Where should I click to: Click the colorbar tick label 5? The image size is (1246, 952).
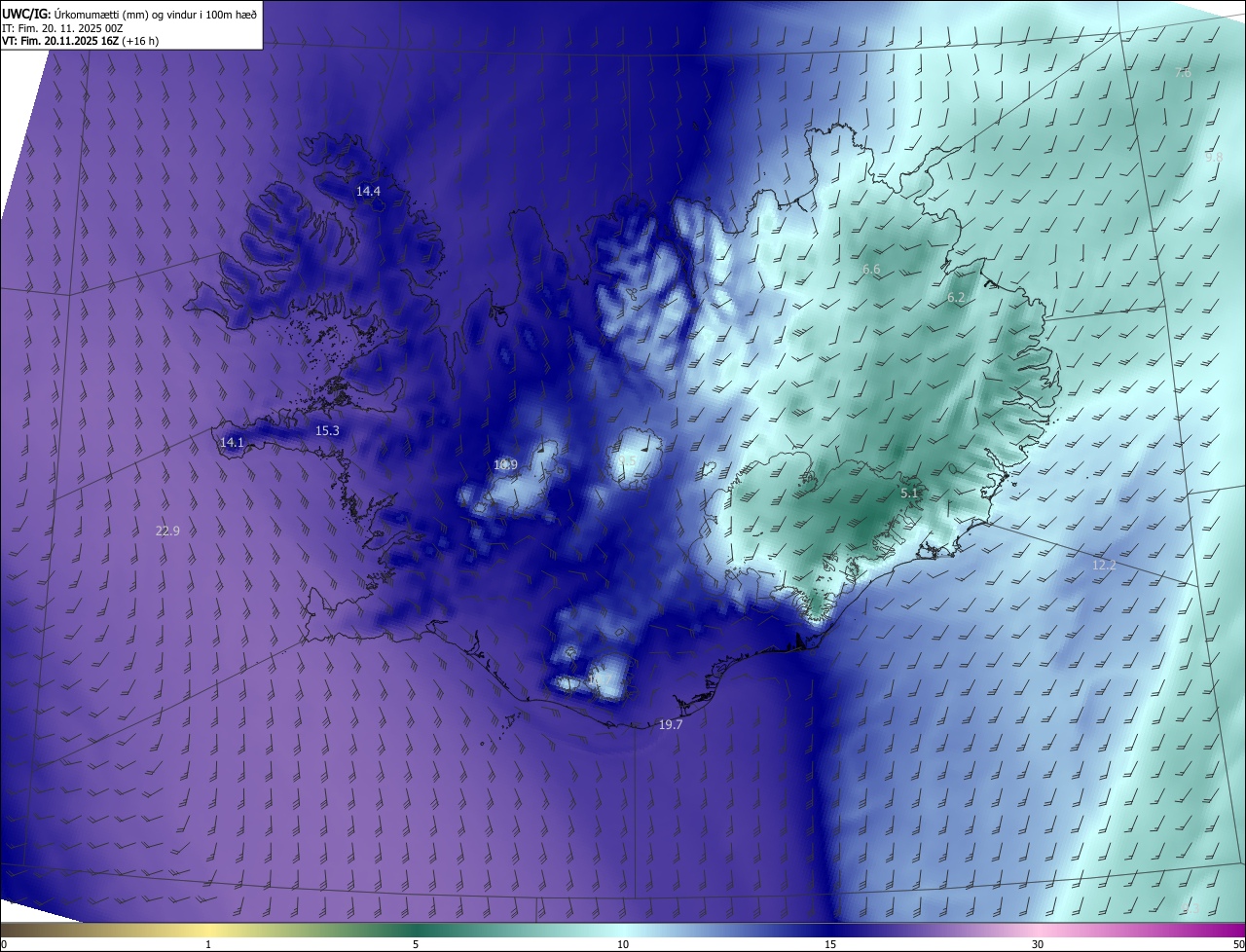pyautogui.click(x=416, y=944)
